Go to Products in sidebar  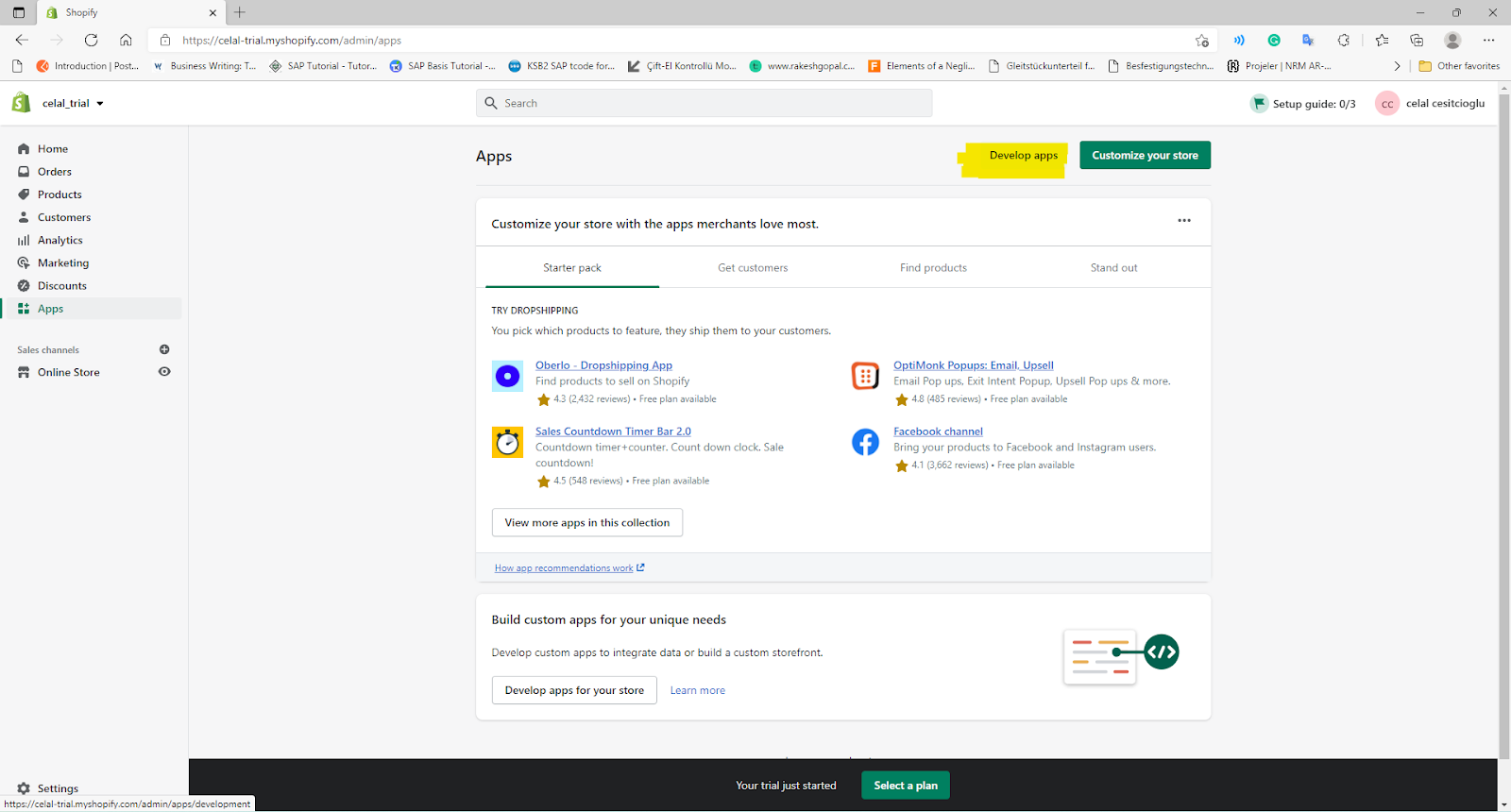tap(59, 195)
